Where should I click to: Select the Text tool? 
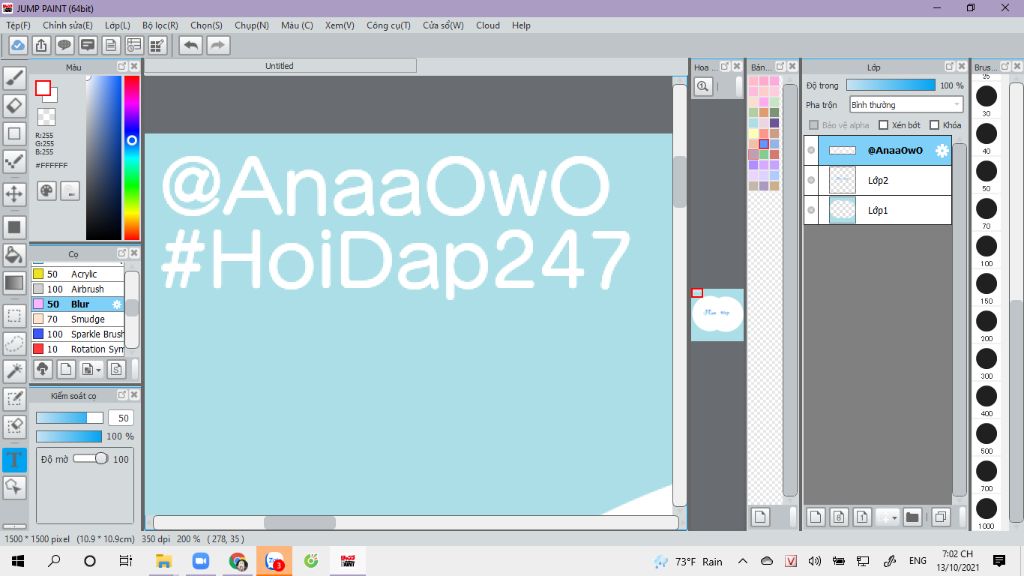pos(14,460)
